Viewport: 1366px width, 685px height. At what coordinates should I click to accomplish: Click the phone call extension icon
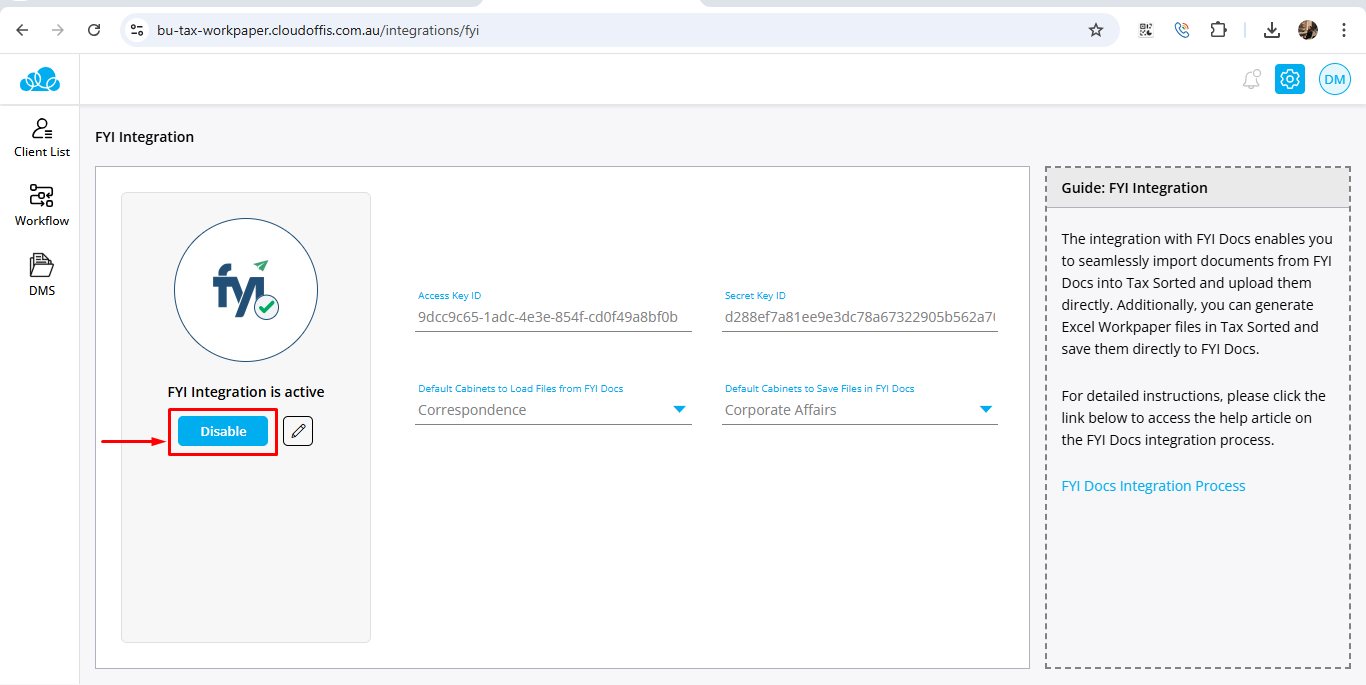(x=1182, y=30)
